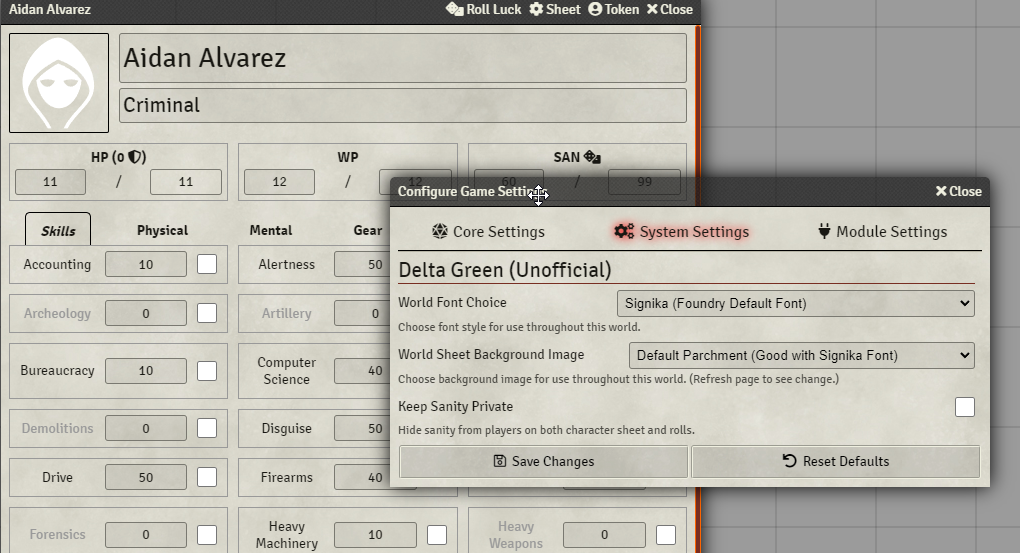Viewport: 1020px width, 553px height.
Task: Tick the Drive skill checkbox
Action: 207,477
